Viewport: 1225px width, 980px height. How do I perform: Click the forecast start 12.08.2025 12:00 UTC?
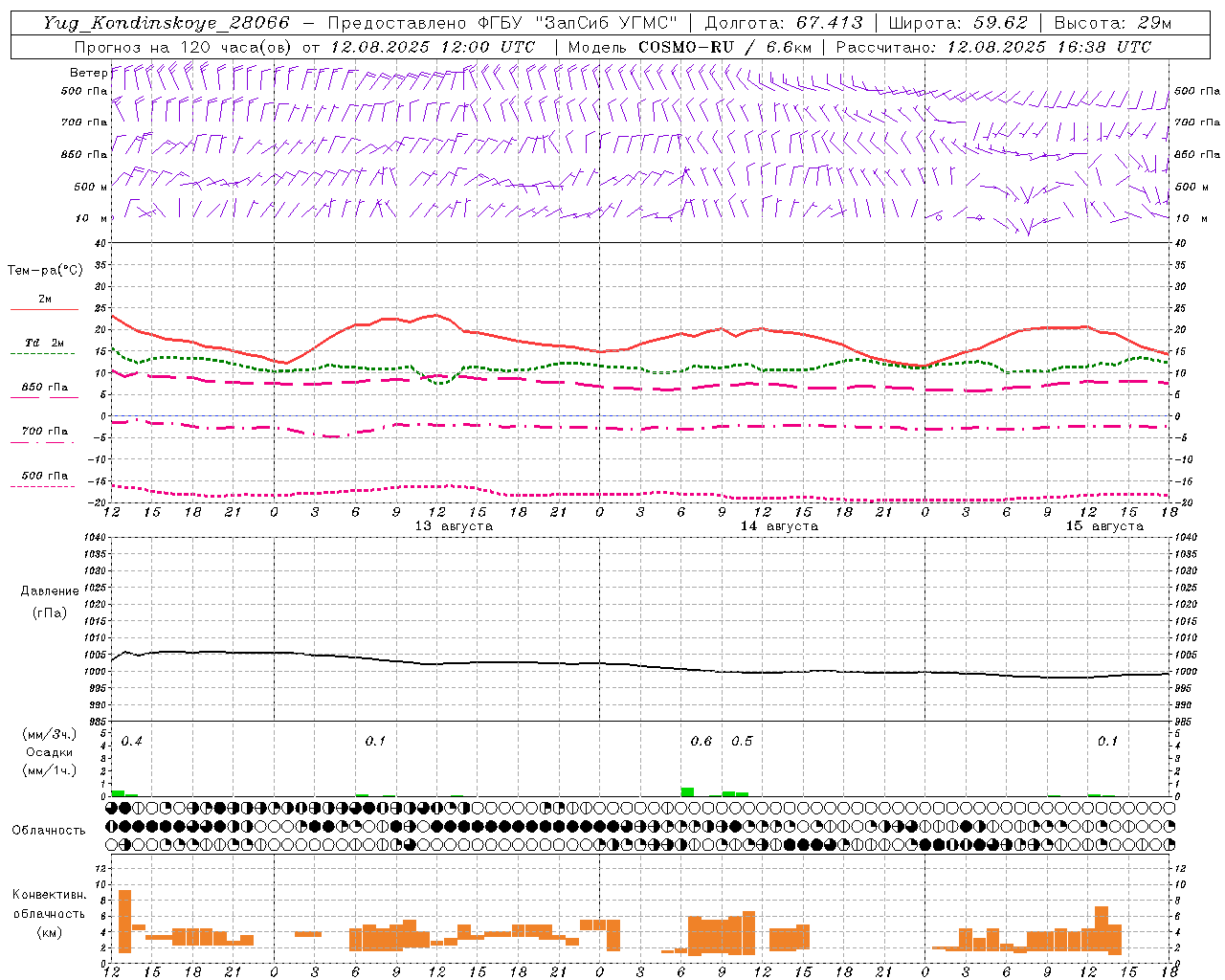point(432,47)
